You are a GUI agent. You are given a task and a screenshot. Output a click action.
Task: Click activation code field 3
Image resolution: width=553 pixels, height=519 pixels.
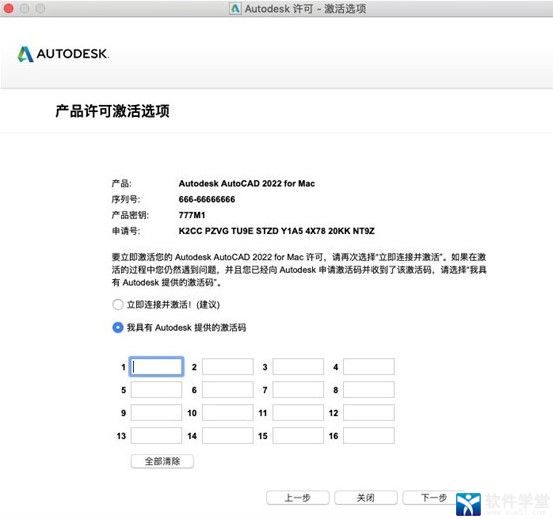298,367
